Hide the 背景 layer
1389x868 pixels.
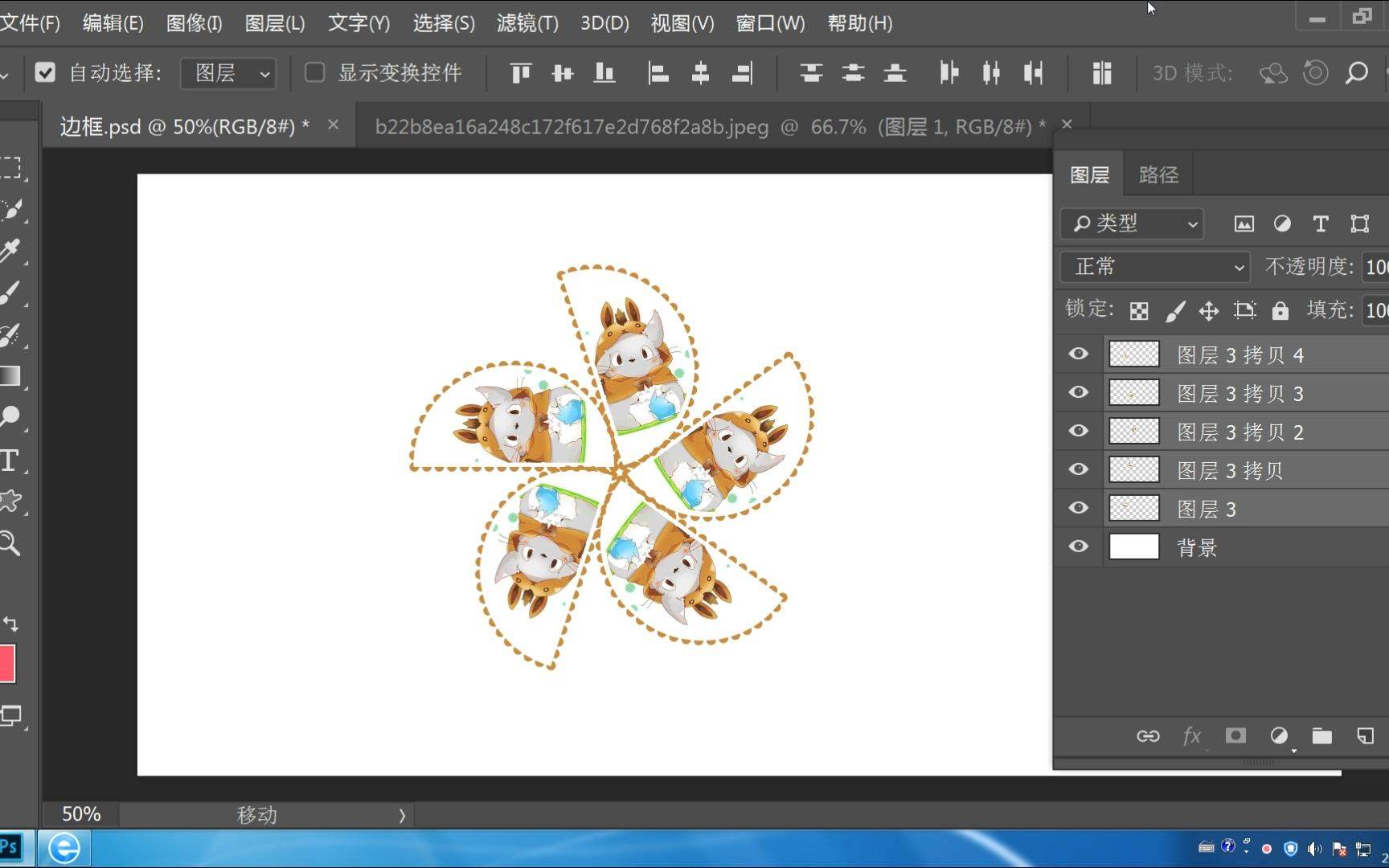1079,547
